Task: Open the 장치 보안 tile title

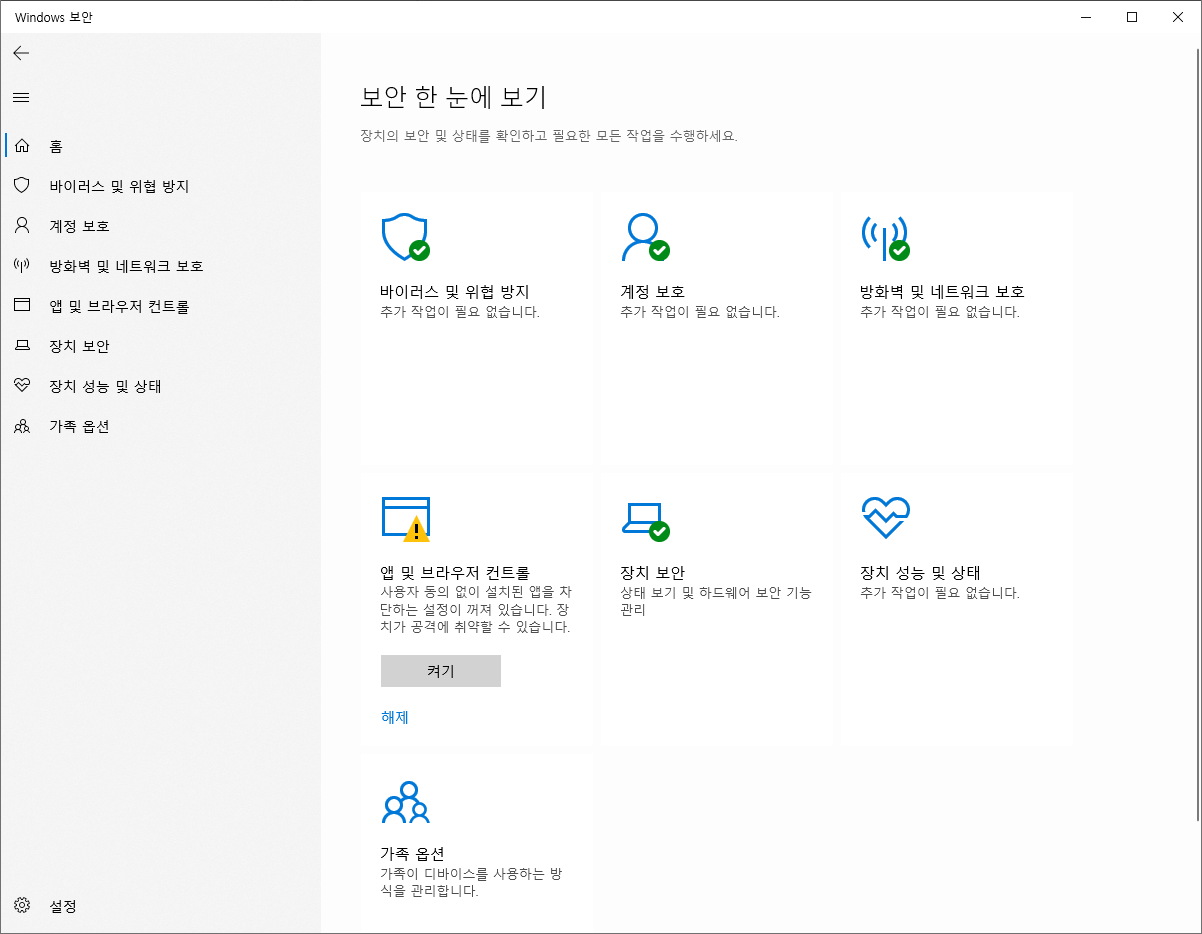Action: (x=653, y=573)
